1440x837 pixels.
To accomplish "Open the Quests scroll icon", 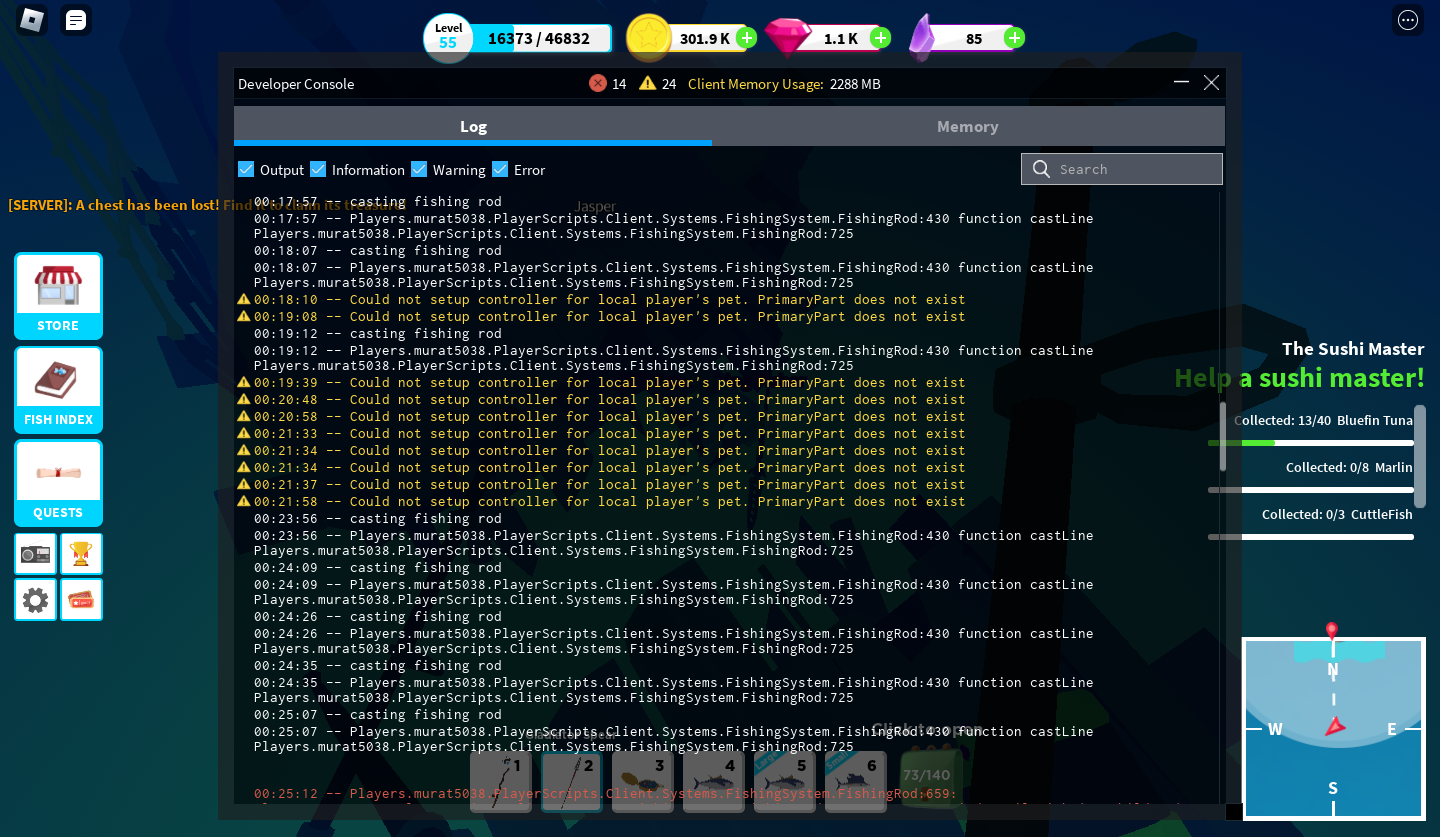I will coord(58,483).
